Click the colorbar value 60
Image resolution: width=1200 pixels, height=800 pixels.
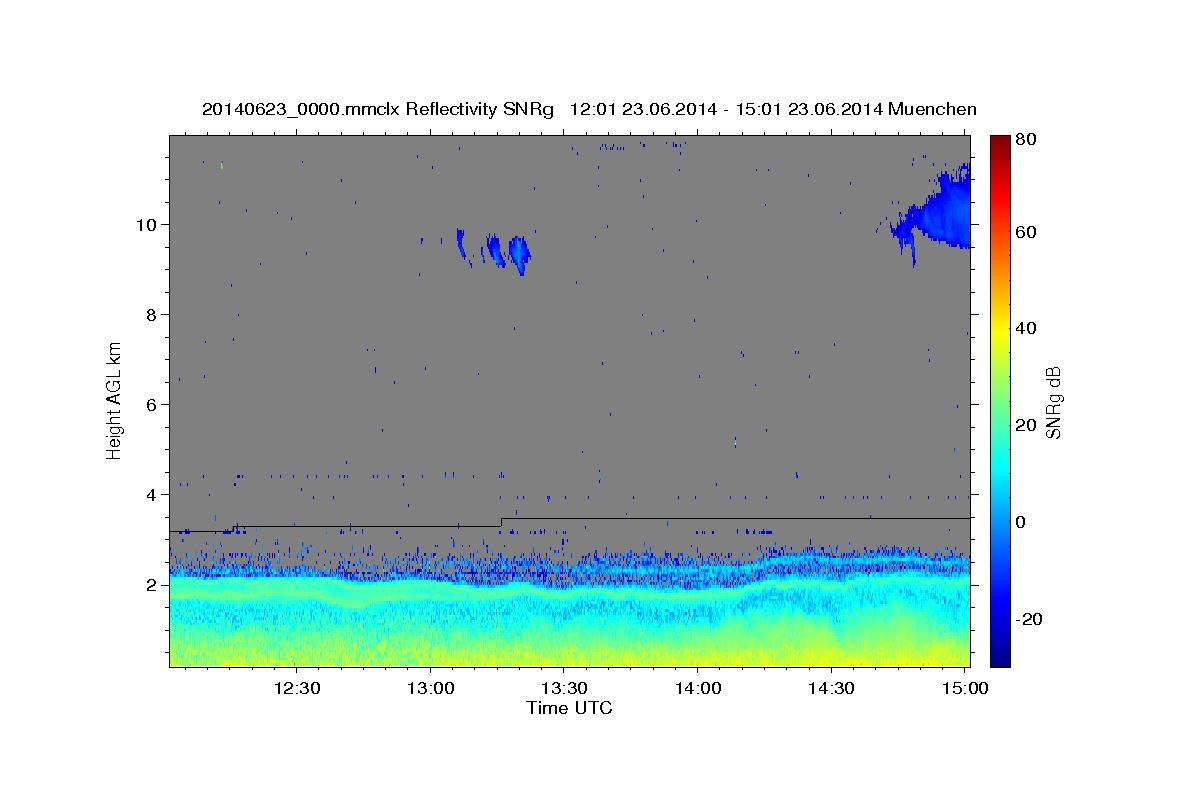tap(1025, 232)
